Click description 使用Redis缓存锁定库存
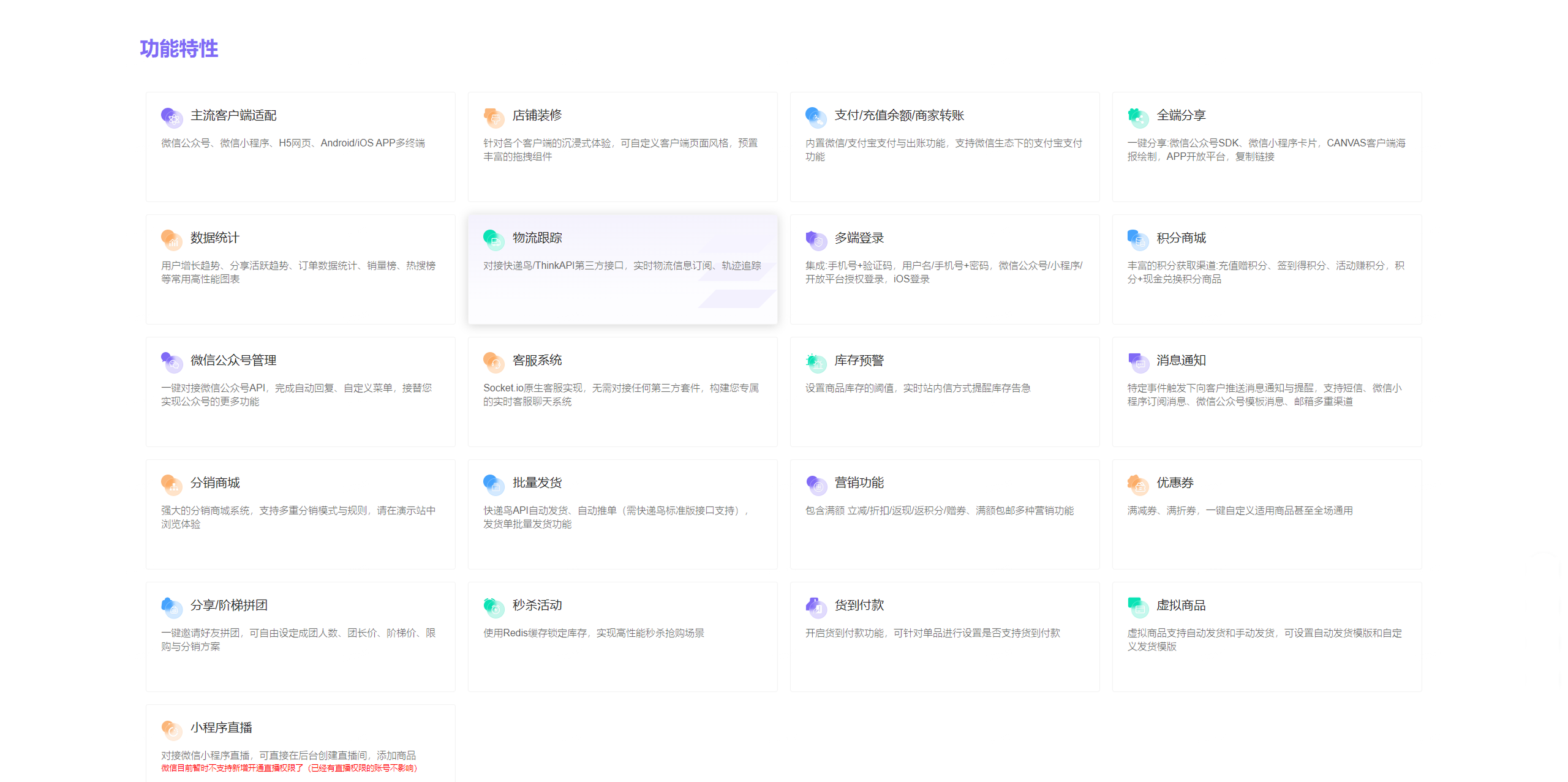The image size is (1568, 782). tap(594, 633)
